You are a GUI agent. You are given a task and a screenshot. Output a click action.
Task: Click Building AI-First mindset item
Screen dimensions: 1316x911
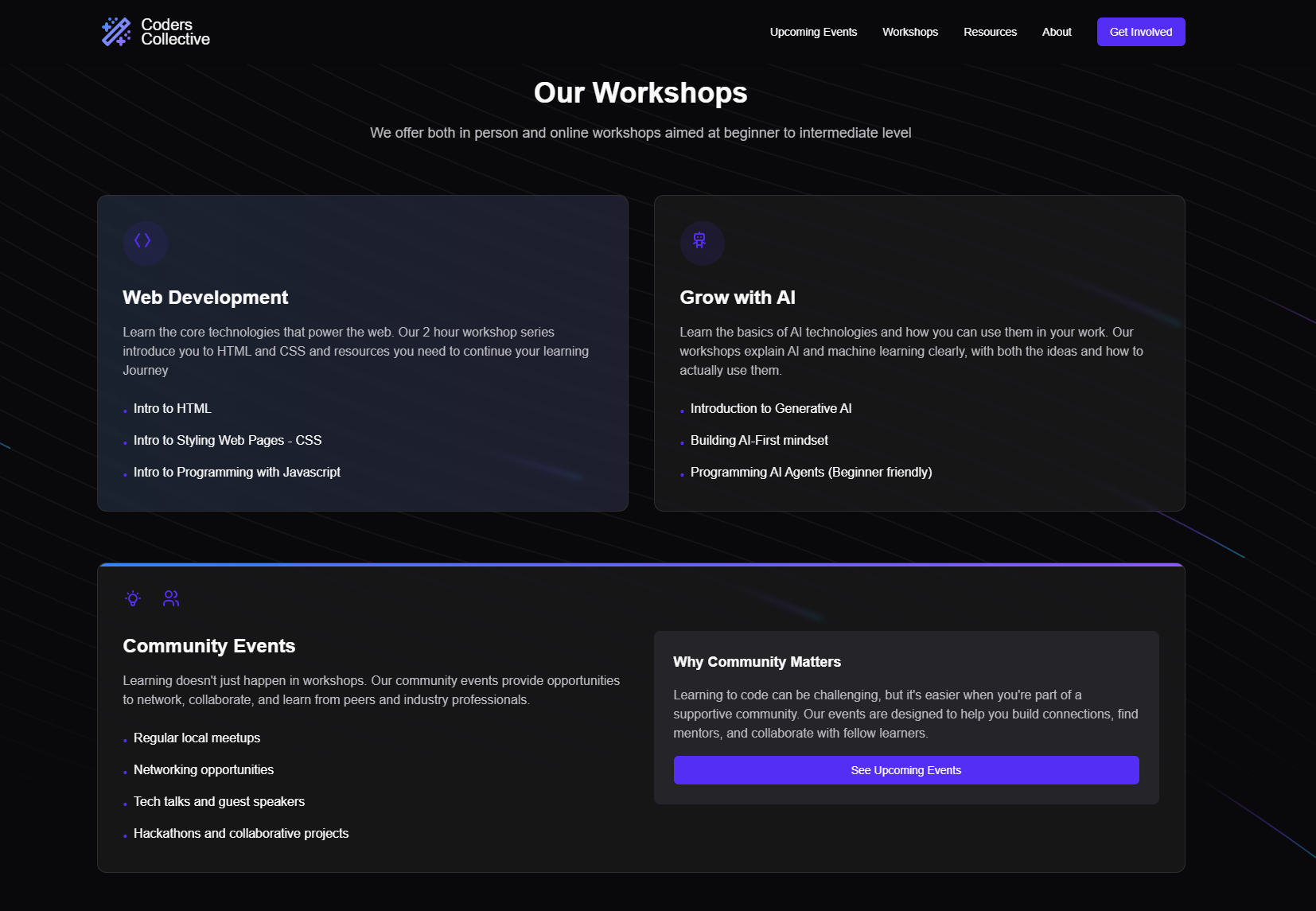click(x=759, y=440)
